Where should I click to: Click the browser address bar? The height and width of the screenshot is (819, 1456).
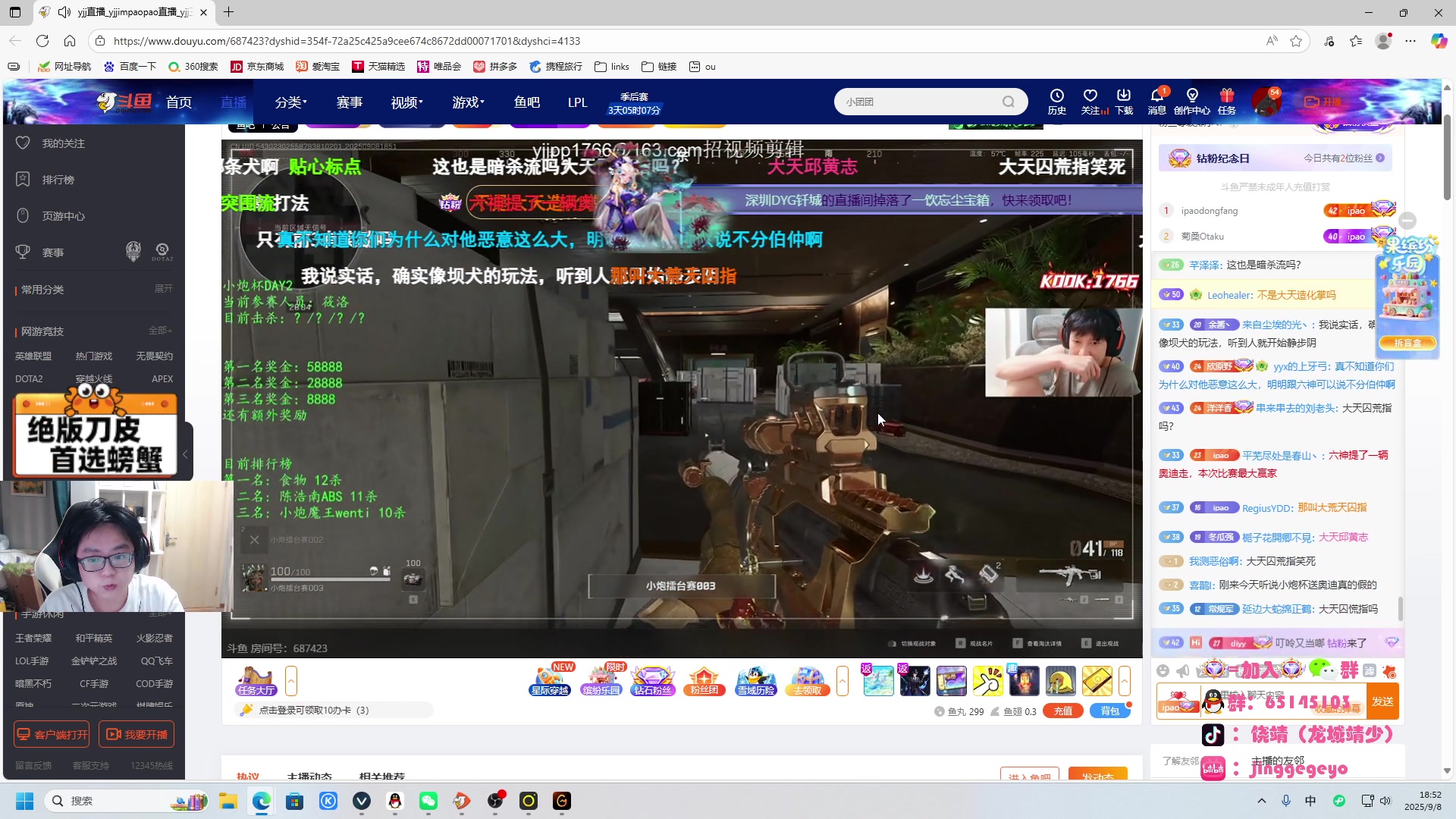click(x=682, y=41)
